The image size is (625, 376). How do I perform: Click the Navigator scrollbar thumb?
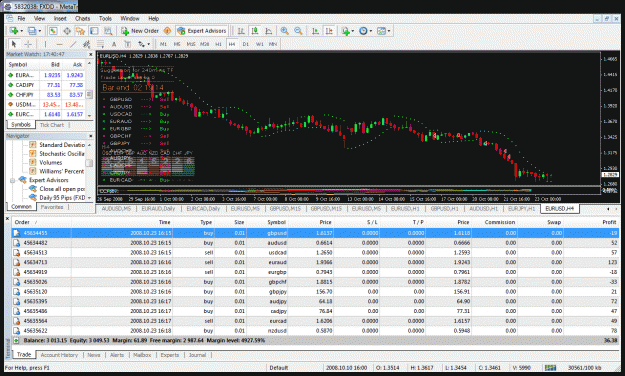(89, 163)
